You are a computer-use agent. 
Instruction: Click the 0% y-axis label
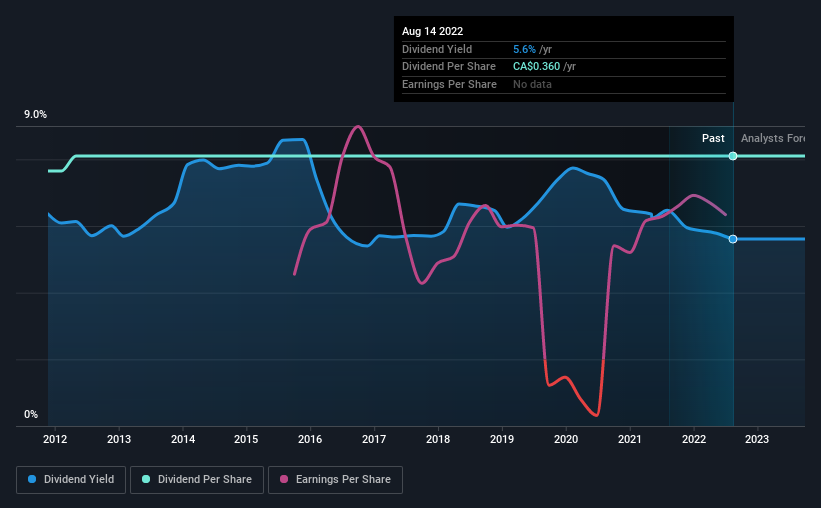coord(31,414)
